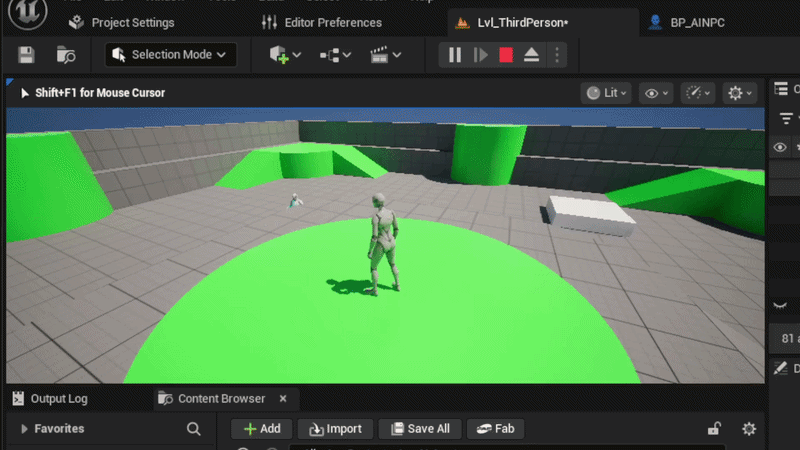Open the viewport performance scalability dropdown

pos(697,93)
